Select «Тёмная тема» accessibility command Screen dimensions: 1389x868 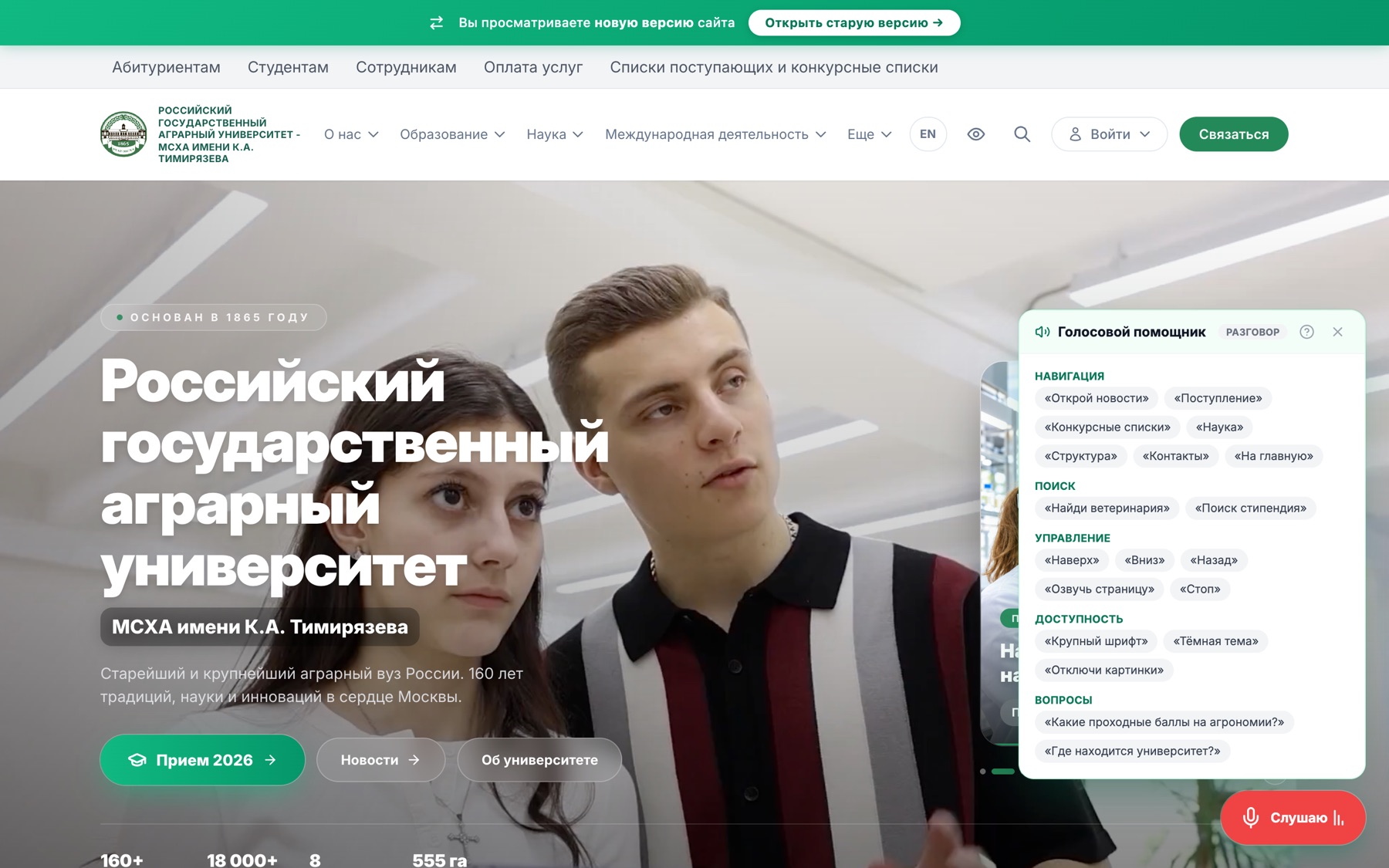(x=1215, y=641)
